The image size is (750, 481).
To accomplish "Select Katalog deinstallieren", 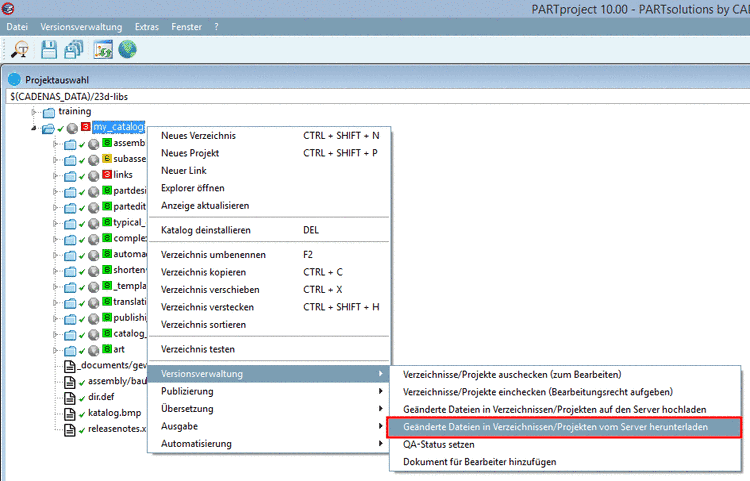I will pyautogui.click(x=269, y=230).
